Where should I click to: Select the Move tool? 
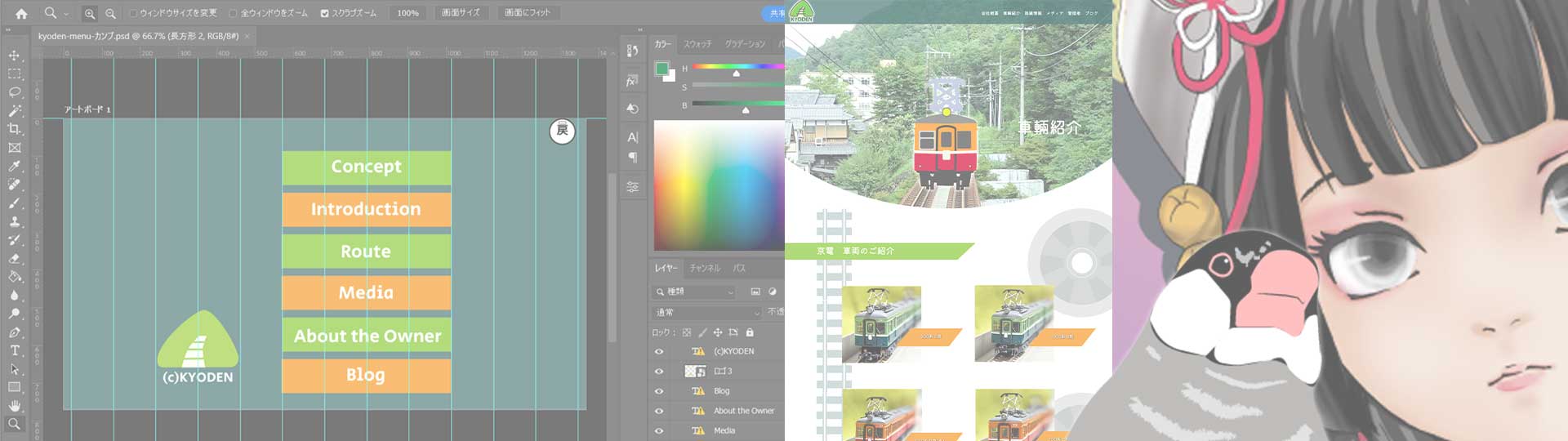click(14, 56)
